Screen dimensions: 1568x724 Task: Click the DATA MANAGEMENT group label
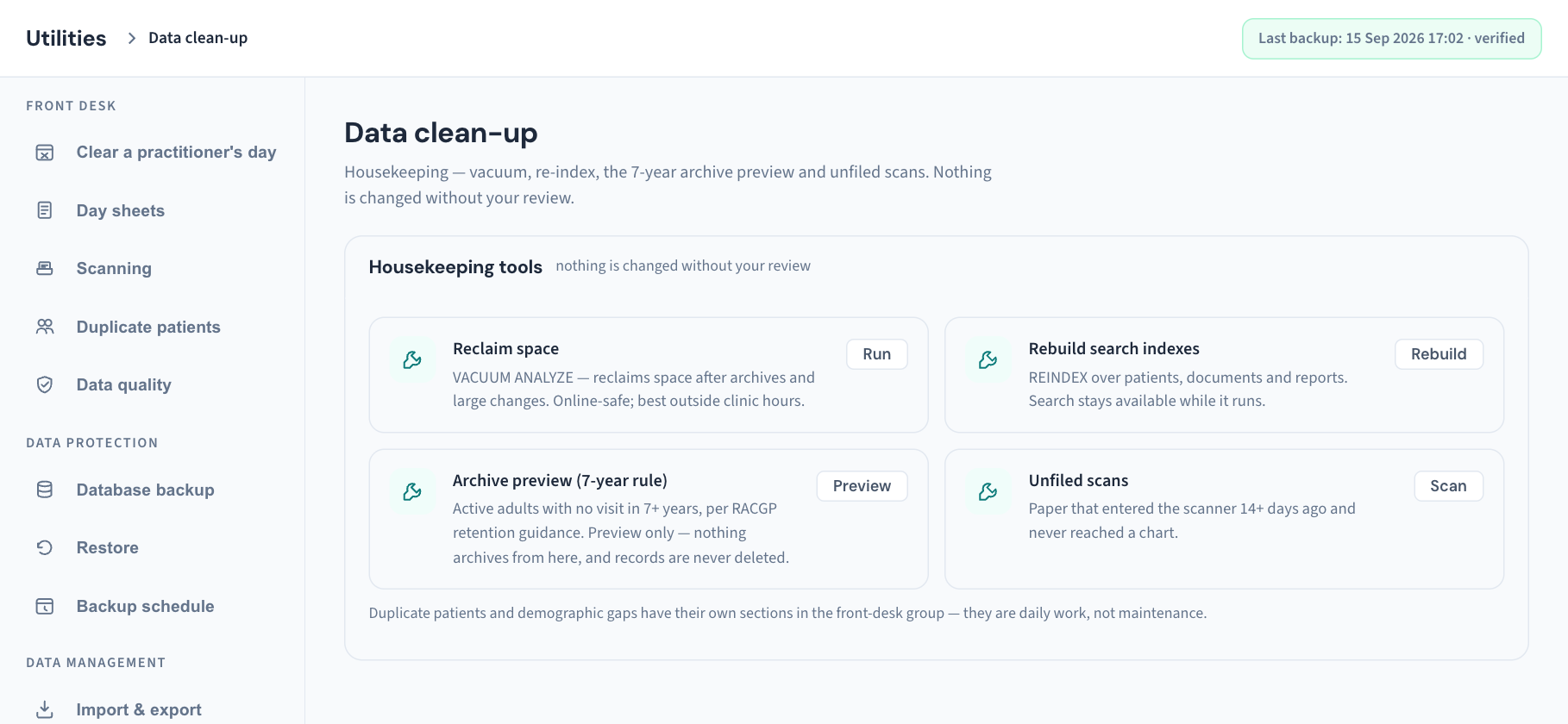coord(96,663)
